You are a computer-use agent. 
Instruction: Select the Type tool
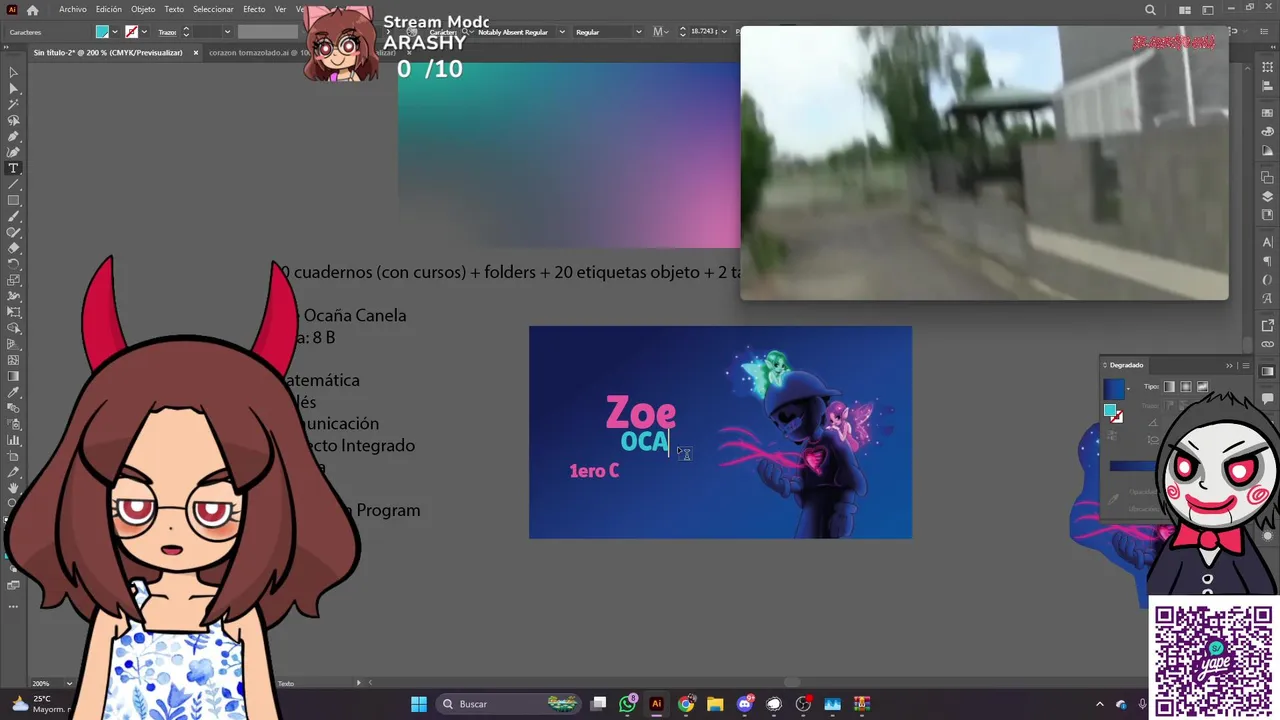[13, 168]
